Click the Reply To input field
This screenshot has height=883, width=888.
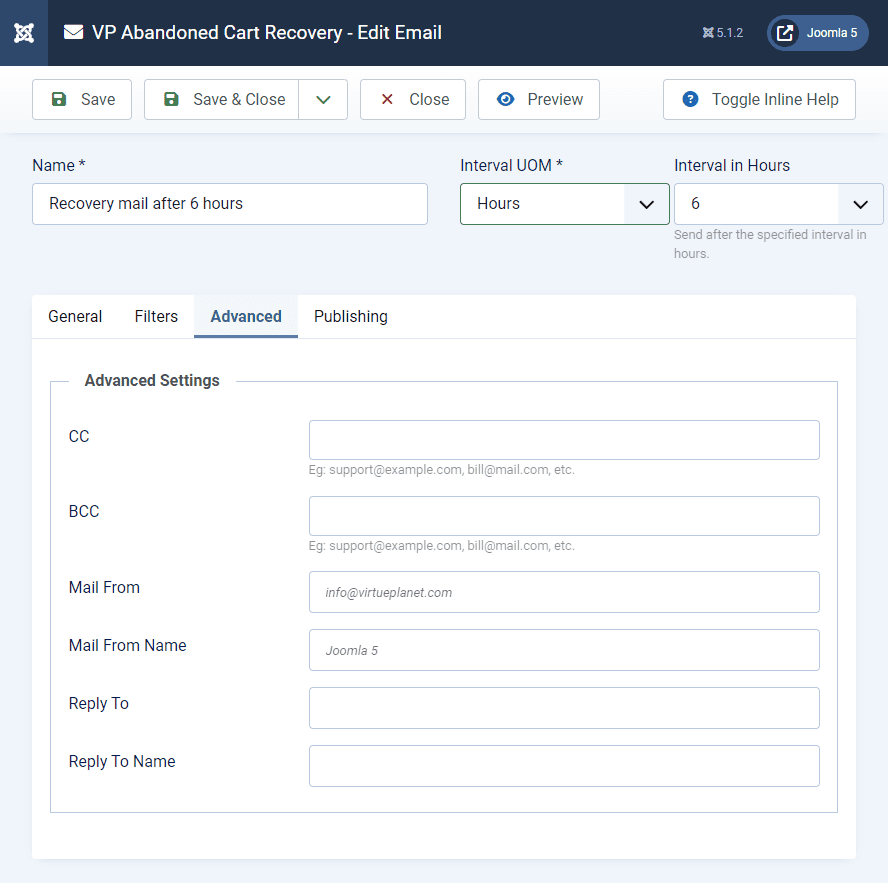point(564,708)
